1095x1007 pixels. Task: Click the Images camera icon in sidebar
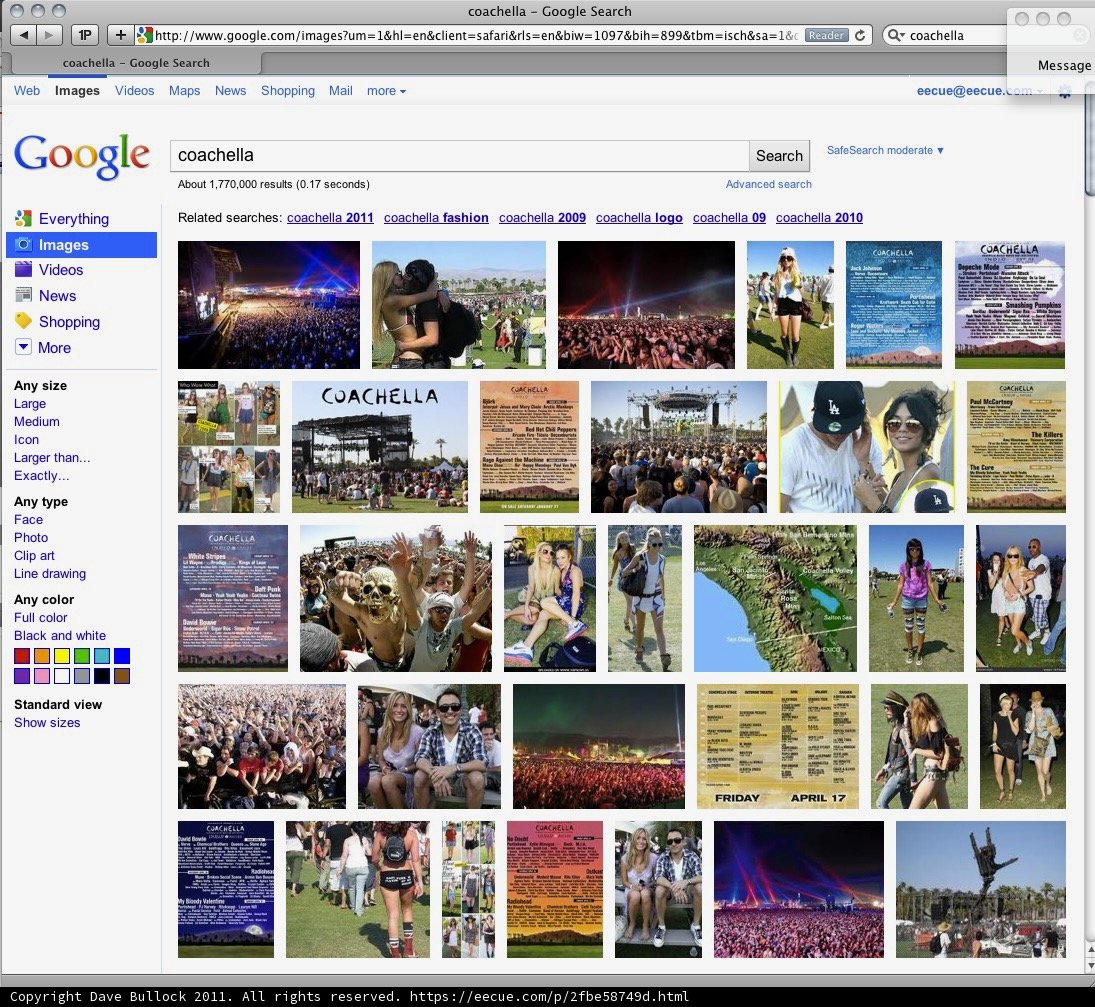(x=24, y=244)
